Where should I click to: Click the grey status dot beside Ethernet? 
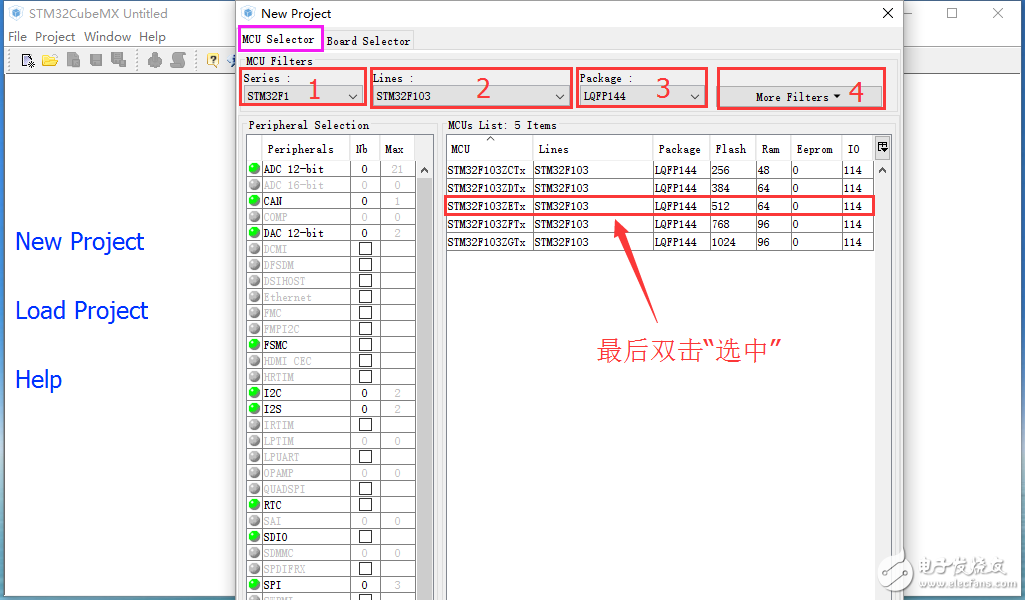tap(254, 296)
